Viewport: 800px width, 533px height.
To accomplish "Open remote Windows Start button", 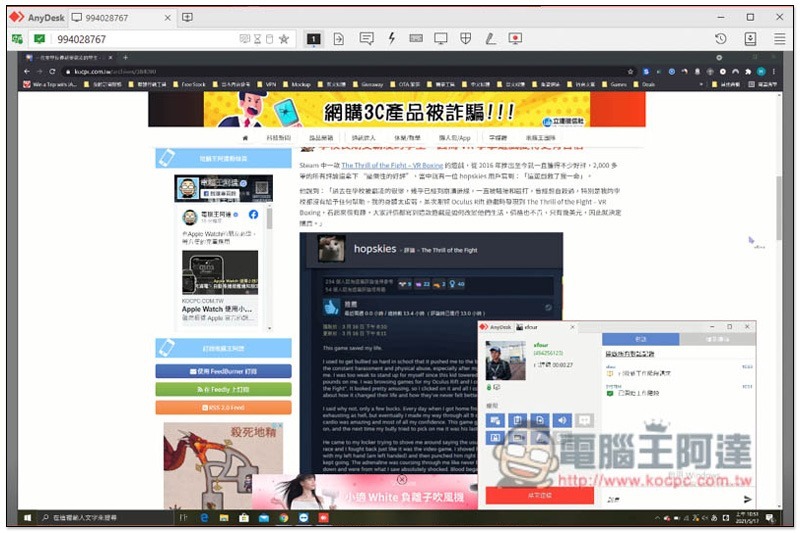I will pyautogui.click(x=28, y=518).
